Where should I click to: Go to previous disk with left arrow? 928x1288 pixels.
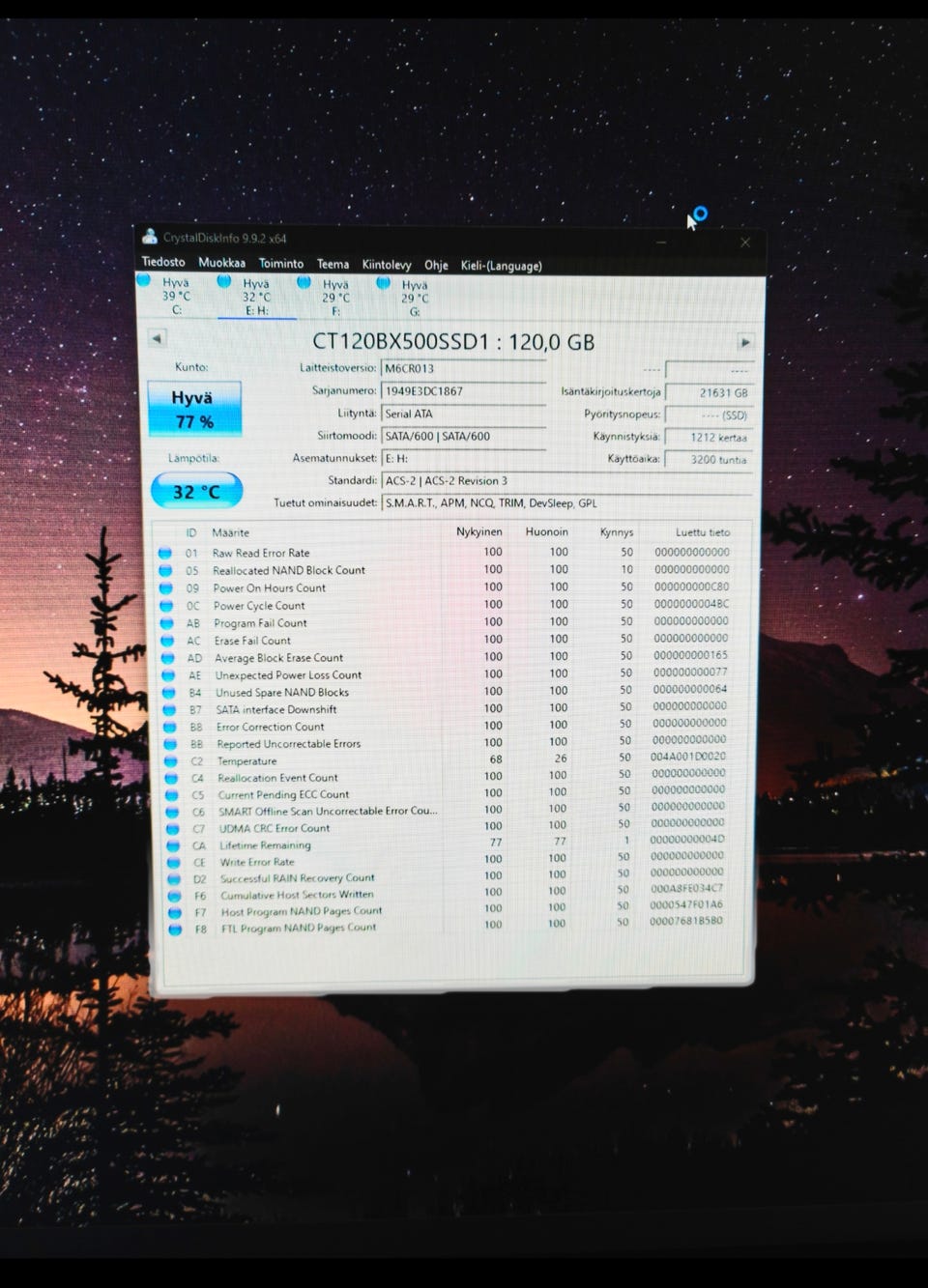[x=157, y=338]
